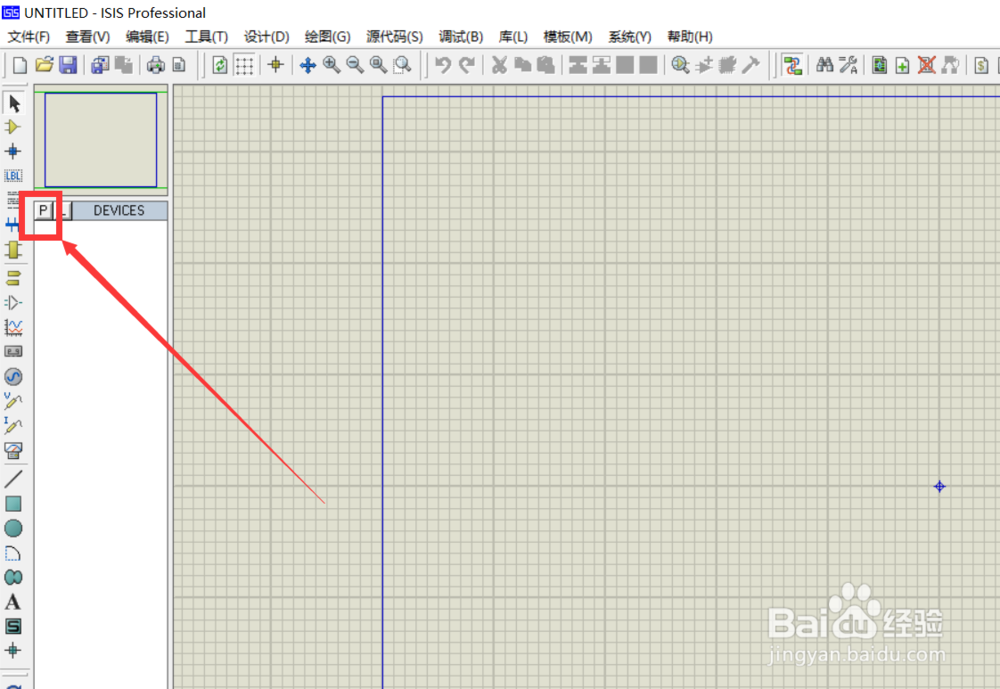Click the Block Move icon
Viewport: 1000px width, 689px height.
601,65
